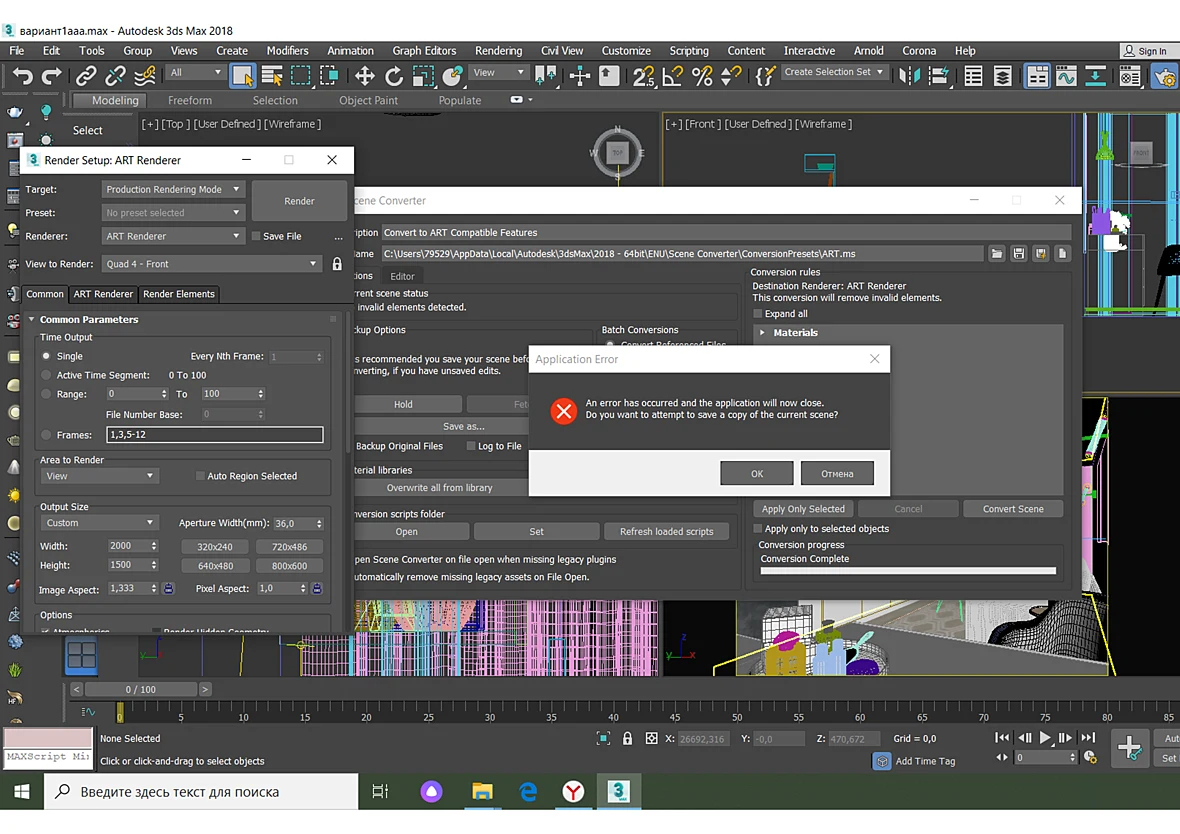Switch to ART Renderer tab

pos(103,294)
